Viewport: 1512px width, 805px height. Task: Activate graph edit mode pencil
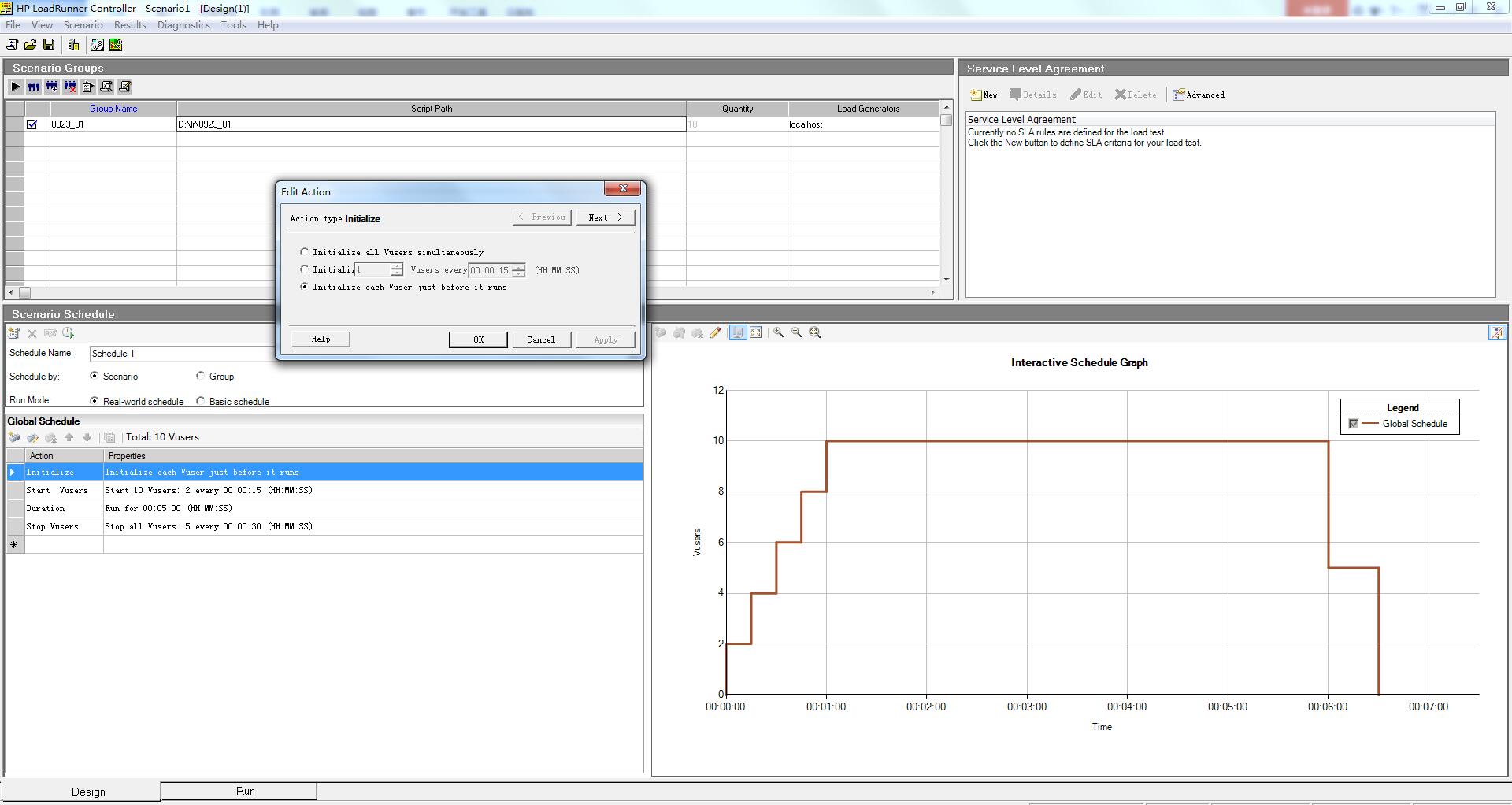(715, 332)
